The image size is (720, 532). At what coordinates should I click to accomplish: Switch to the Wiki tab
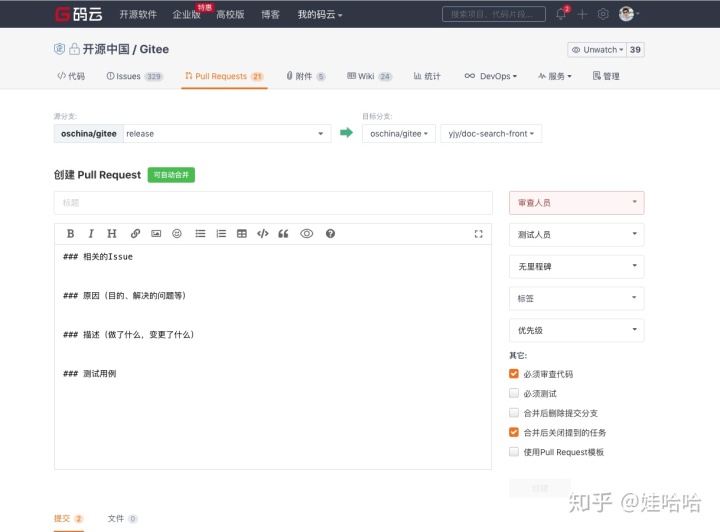[370, 76]
